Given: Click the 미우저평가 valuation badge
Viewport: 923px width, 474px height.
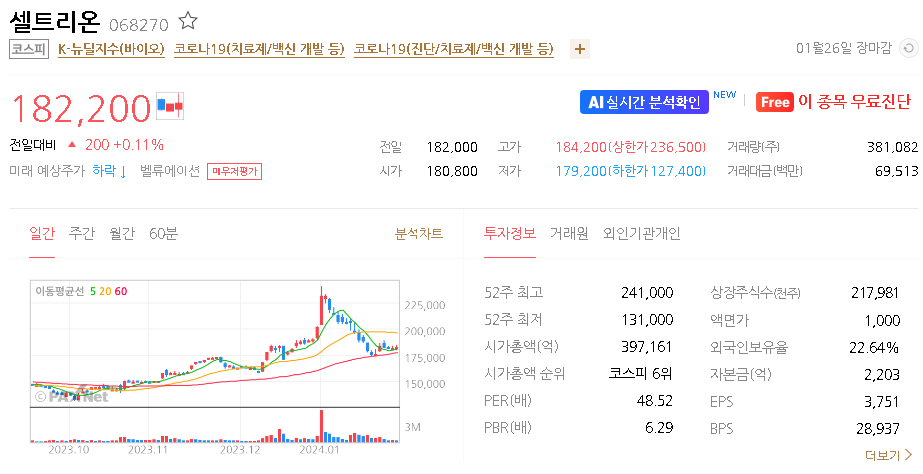Looking at the screenshot, I should [x=234, y=171].
